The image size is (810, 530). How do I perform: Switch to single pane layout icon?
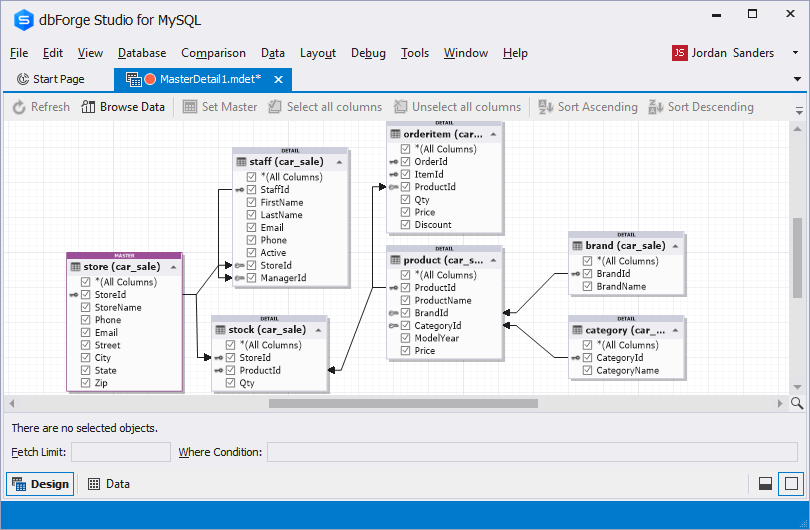(791, 484)
